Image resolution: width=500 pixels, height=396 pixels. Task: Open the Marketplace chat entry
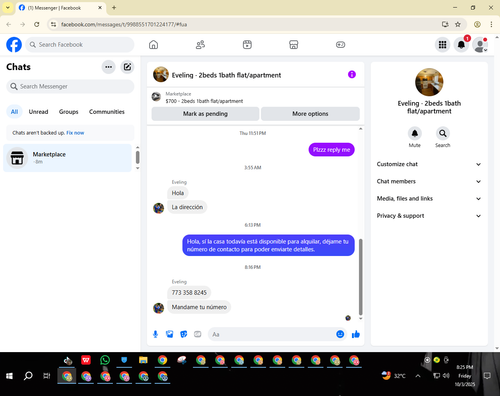(68, 158)
